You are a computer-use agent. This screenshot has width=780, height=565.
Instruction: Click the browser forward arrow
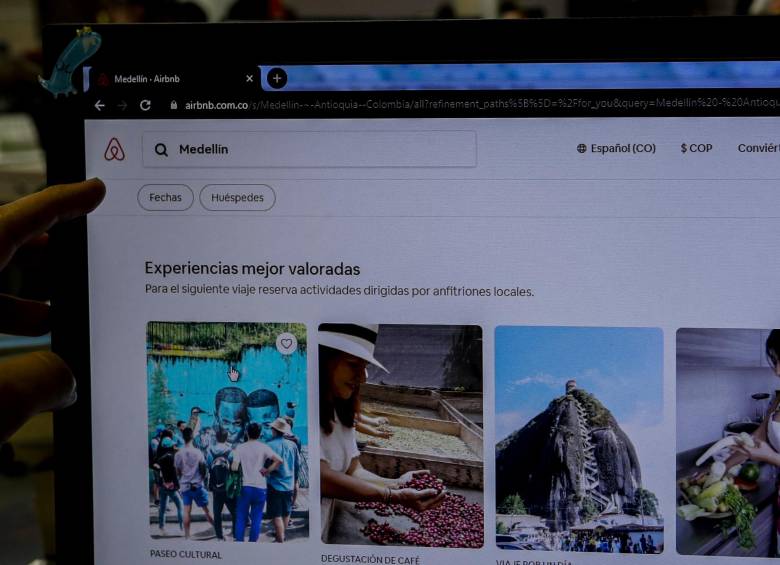pos(122,105)
